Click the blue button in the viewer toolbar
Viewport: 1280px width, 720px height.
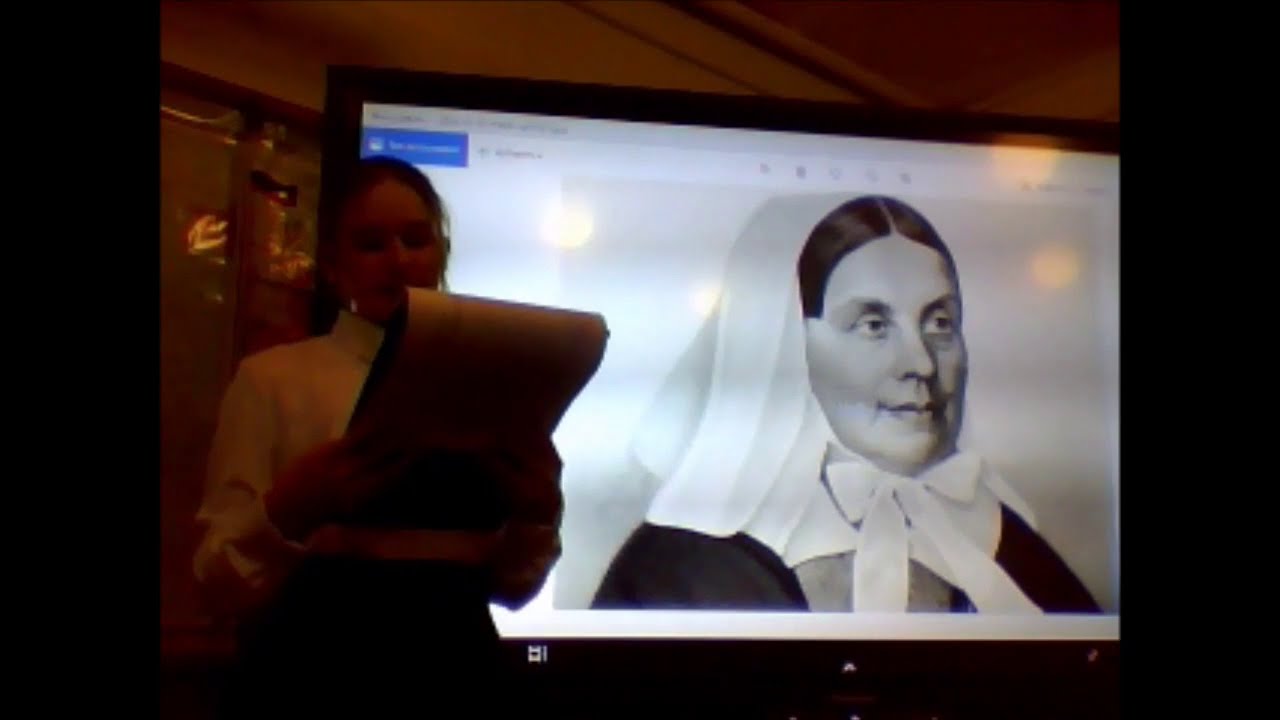tap(414, 146)
